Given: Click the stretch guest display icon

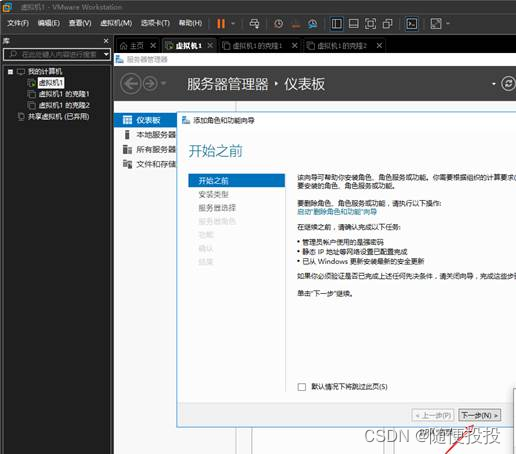Looking at the screenshot, I should (436, 24).
